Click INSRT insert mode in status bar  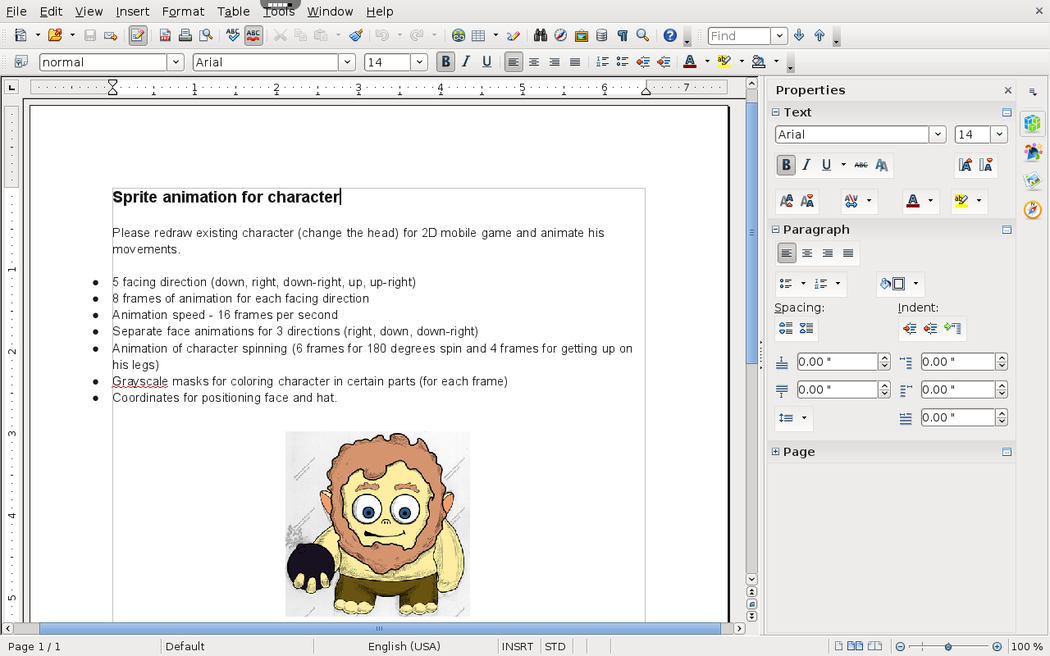click(x=517, y=647)
